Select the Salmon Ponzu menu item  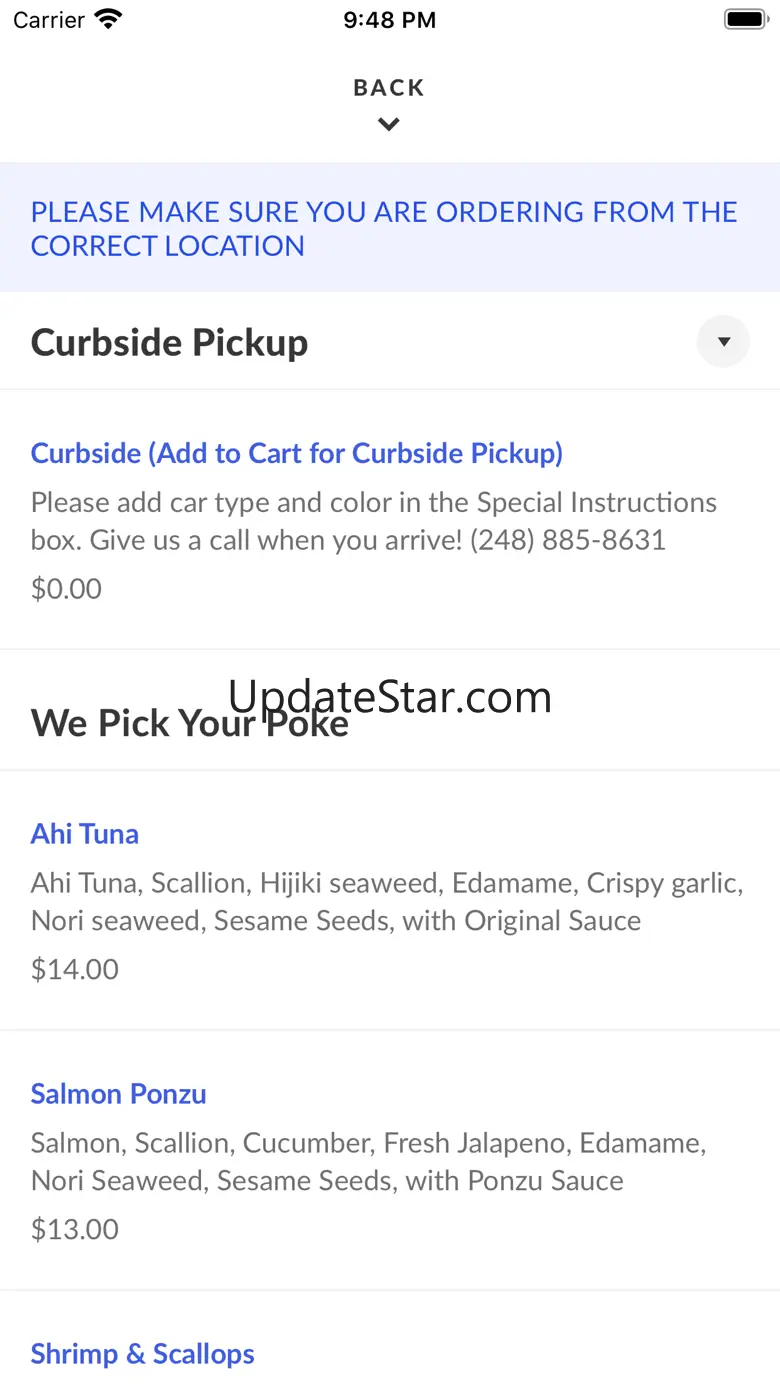click(x=119, y=1094)
